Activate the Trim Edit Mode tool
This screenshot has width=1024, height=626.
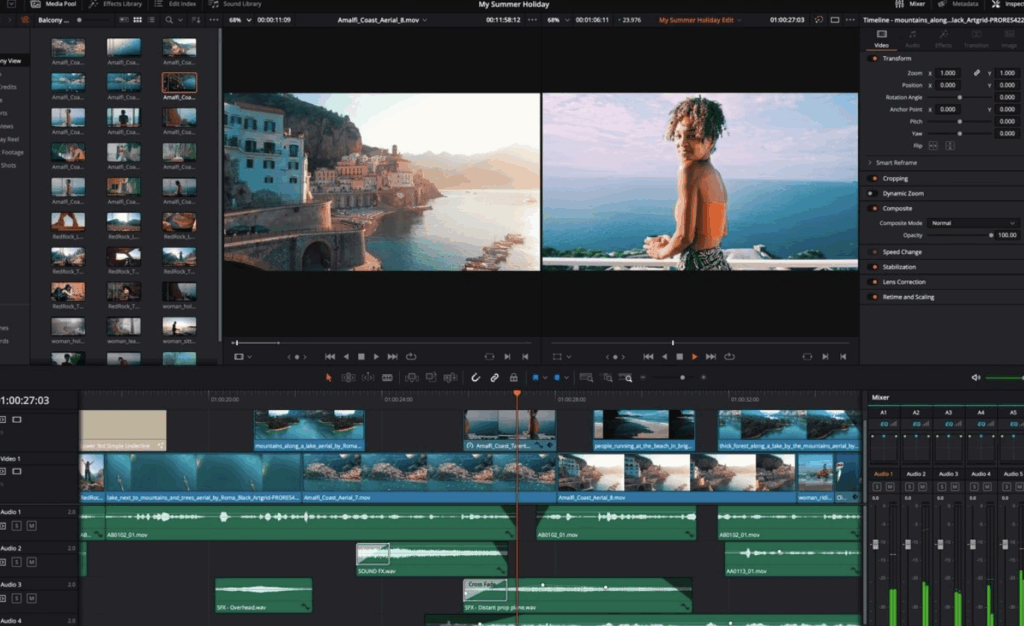click(x=349, y=377)
